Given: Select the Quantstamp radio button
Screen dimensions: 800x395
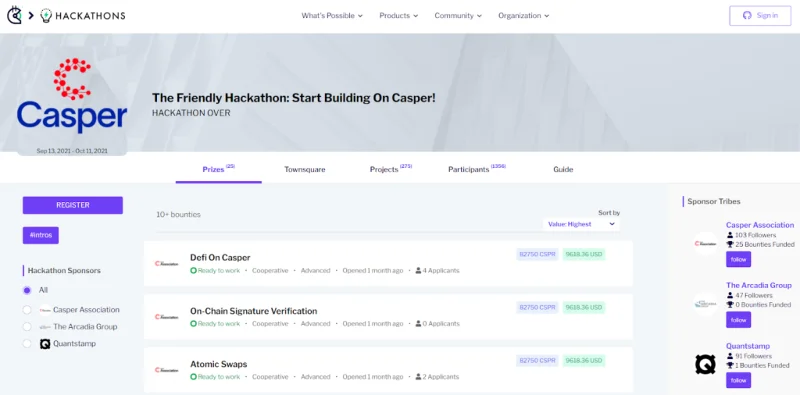Looking at the screenshot, I should click(27, 344).
